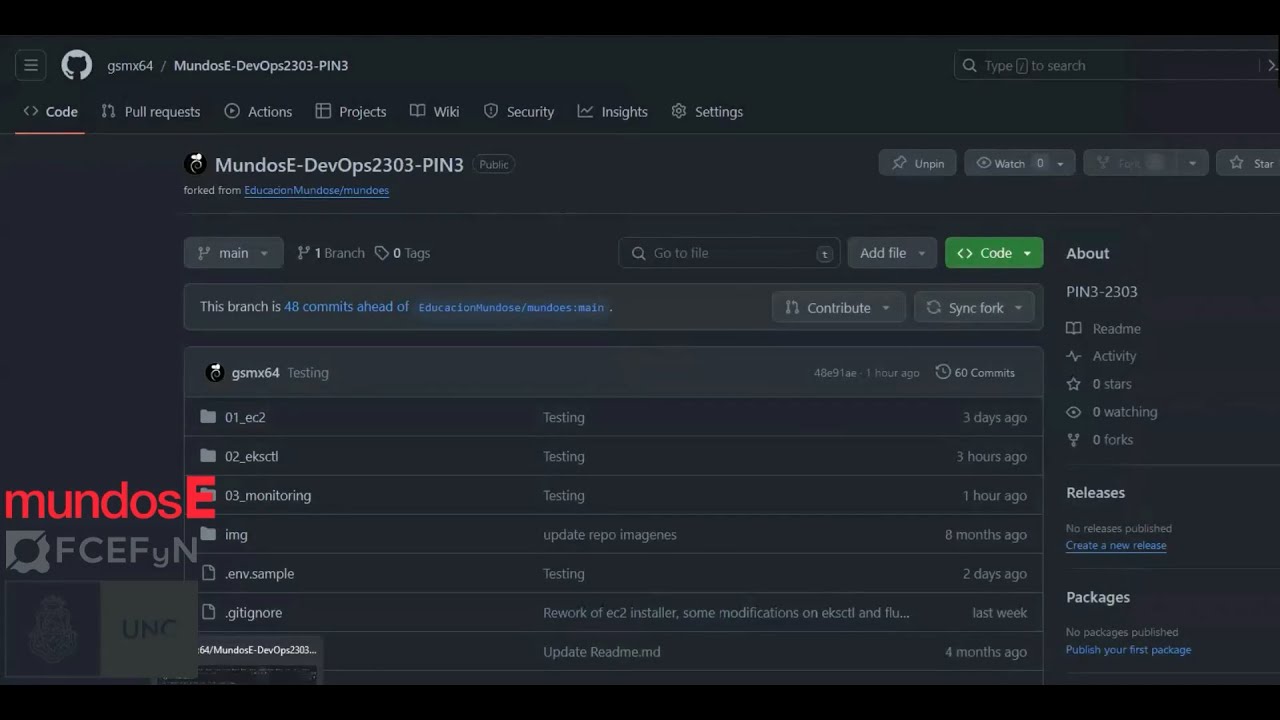Switch to the Code tab
Viewport: 1280px width, 720px height.
pyautogui.click(x=50, y=112)
